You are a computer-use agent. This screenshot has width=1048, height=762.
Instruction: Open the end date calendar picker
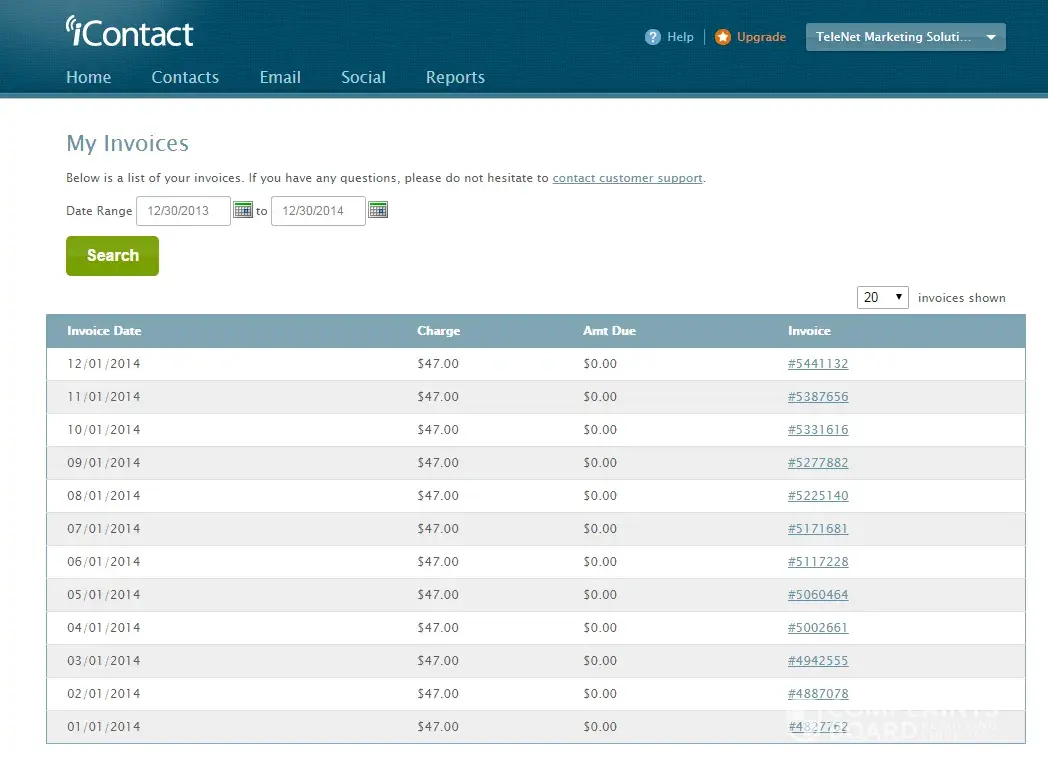click(378, 210)
